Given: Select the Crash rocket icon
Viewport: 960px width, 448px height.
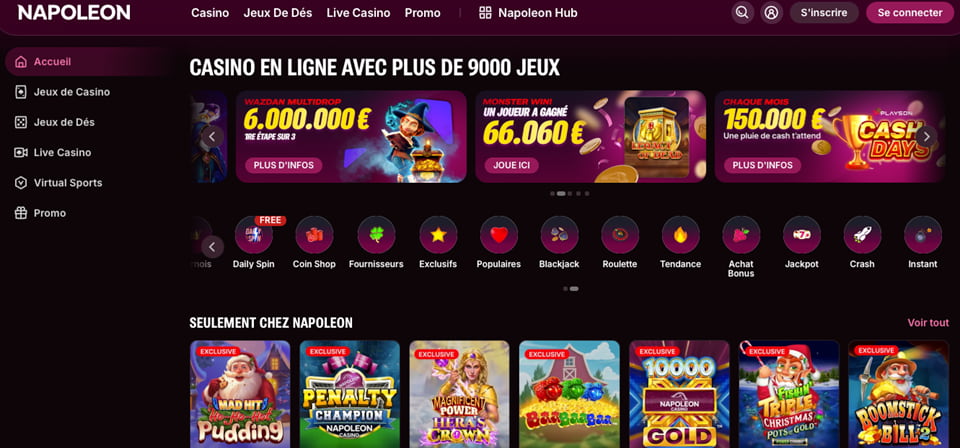Looking at the screenshot, I should [862, 234].
